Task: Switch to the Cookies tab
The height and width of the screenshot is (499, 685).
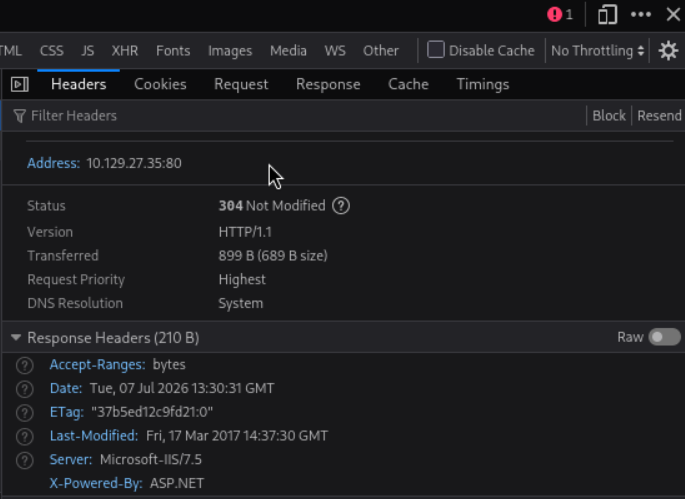Action: [x=160, y=84]
